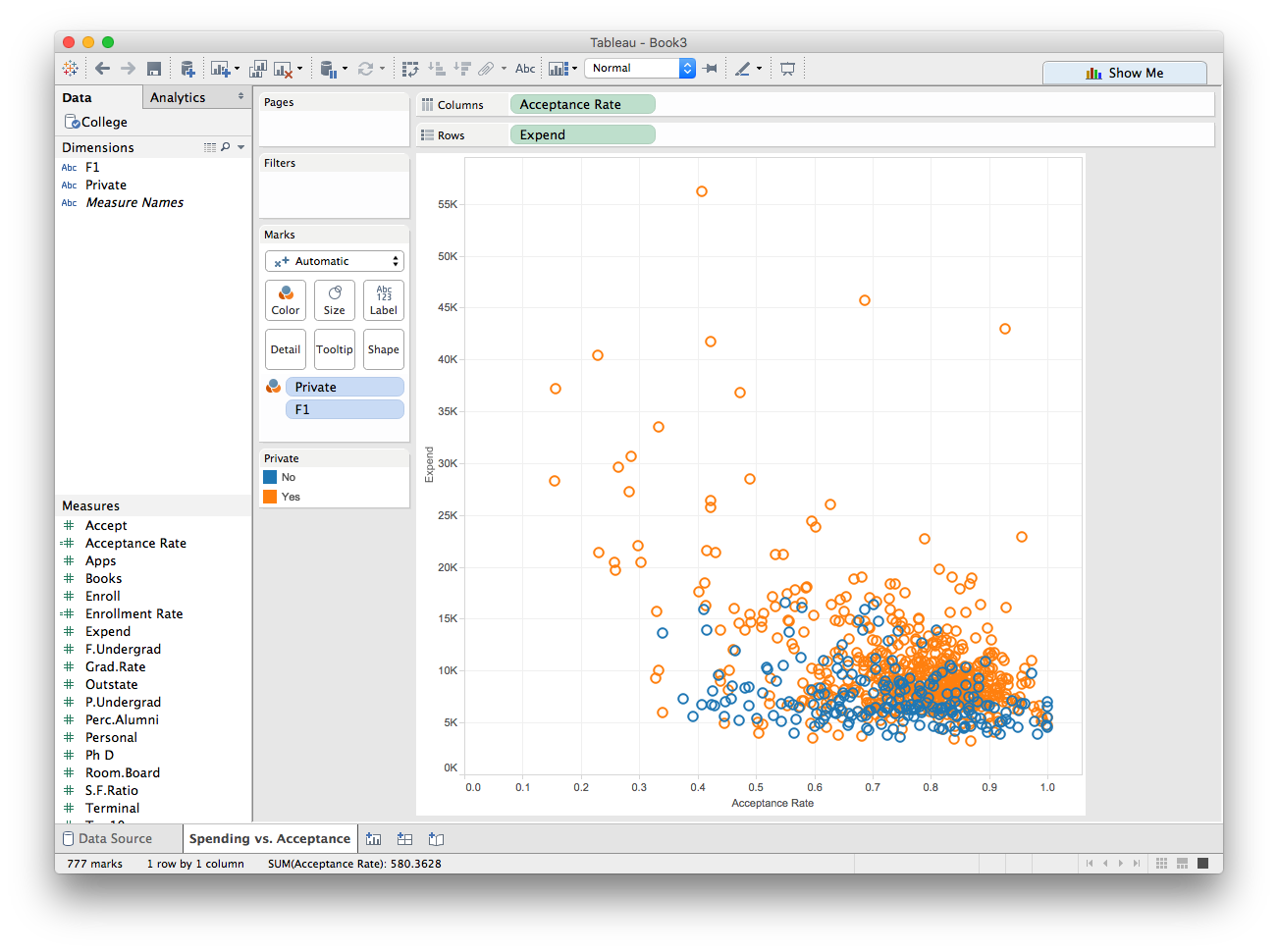This screenshot has height=952, width=1278.
Task: Save the workbook with the disk icon
Action: tap(154, 69)
